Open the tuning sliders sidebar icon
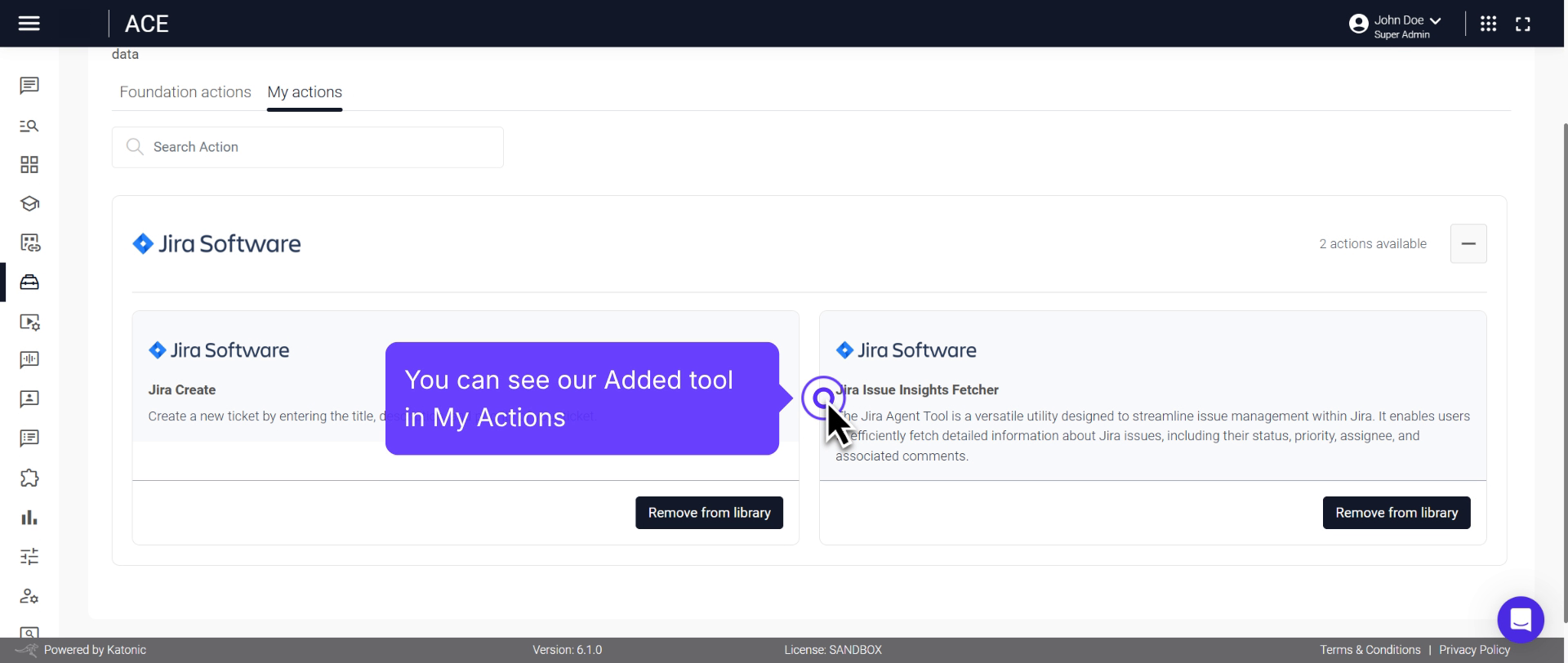This screenshot has height=663, width=1568. point(29,557)
